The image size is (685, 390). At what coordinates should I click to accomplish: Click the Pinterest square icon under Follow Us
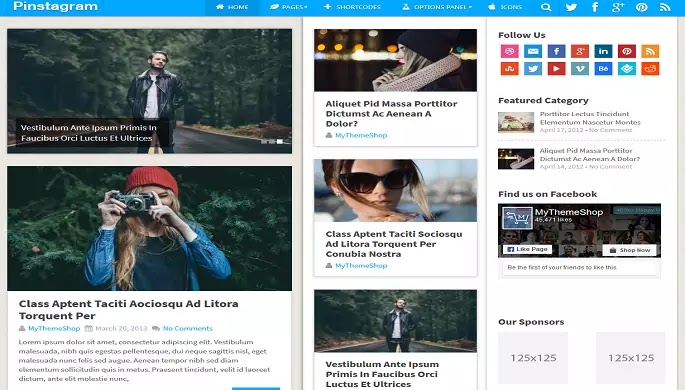[626, 51]
